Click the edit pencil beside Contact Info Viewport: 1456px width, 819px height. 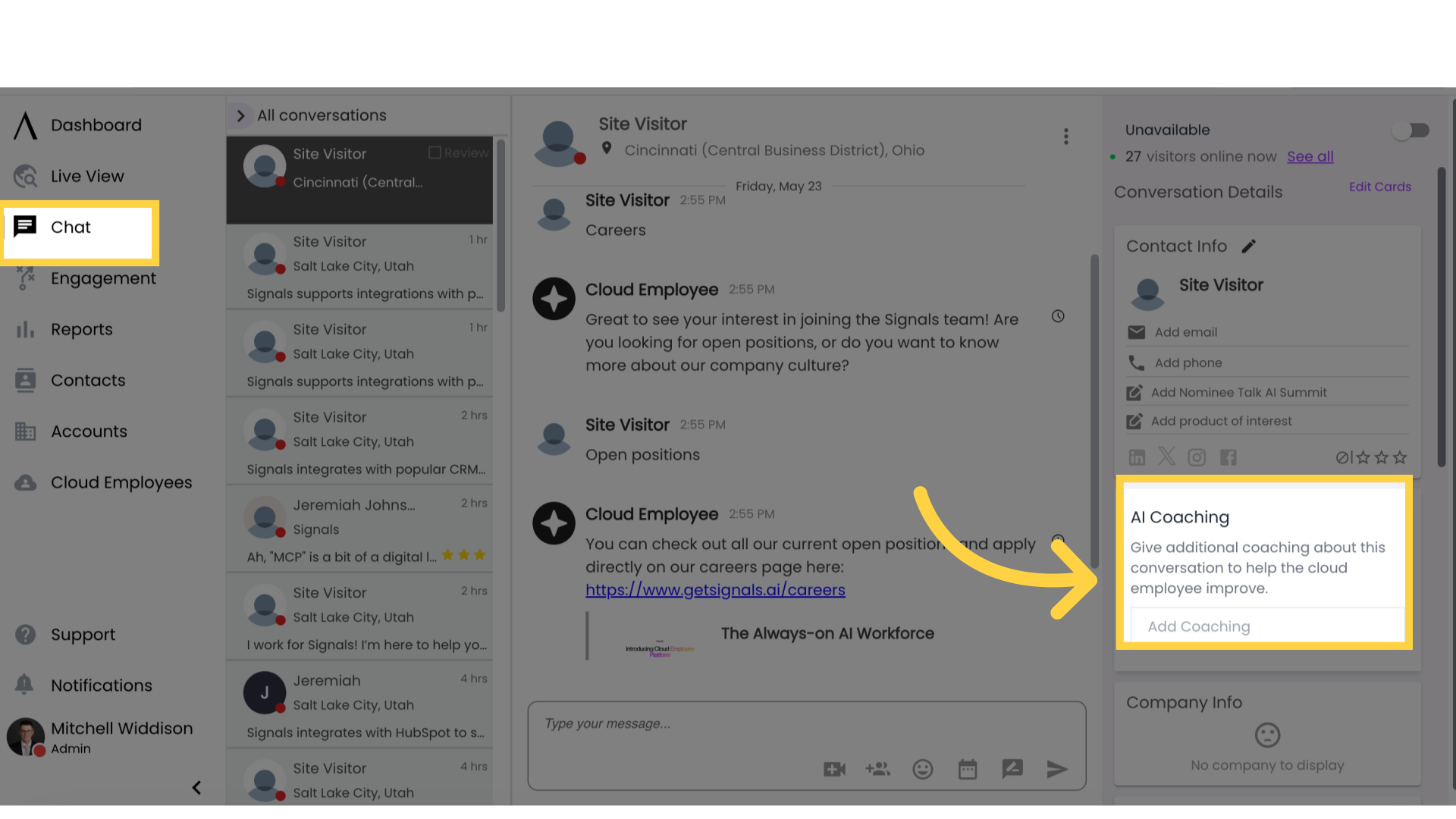coord(1249,246)
